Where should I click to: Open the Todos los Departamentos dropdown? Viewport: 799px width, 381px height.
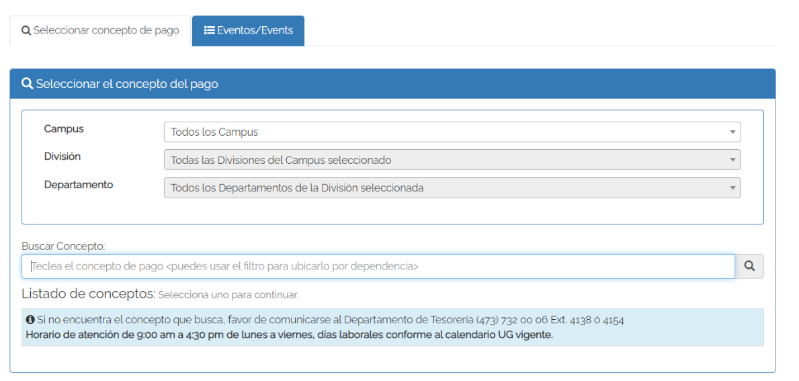[x=452, y=188]
